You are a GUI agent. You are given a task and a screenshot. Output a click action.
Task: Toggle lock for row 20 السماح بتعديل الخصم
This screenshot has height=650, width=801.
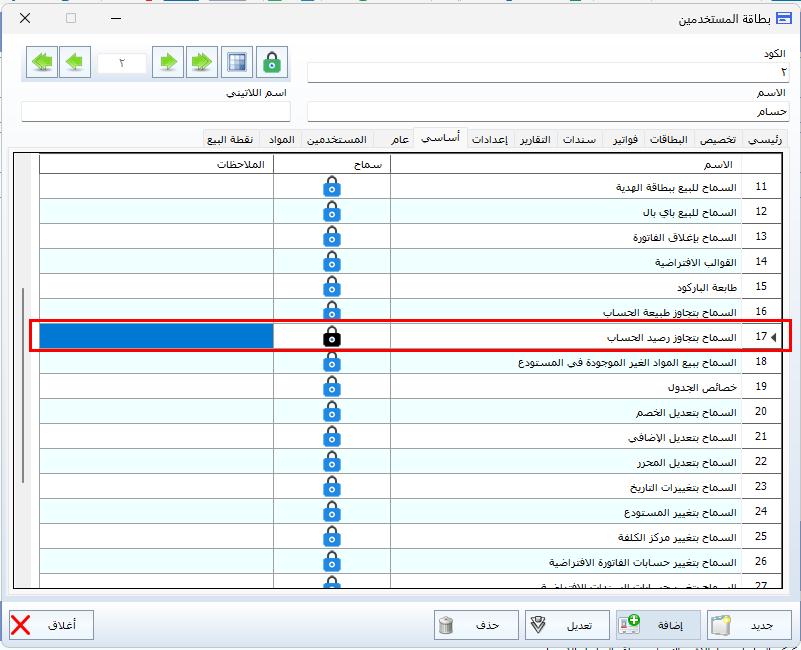[332, 412]
